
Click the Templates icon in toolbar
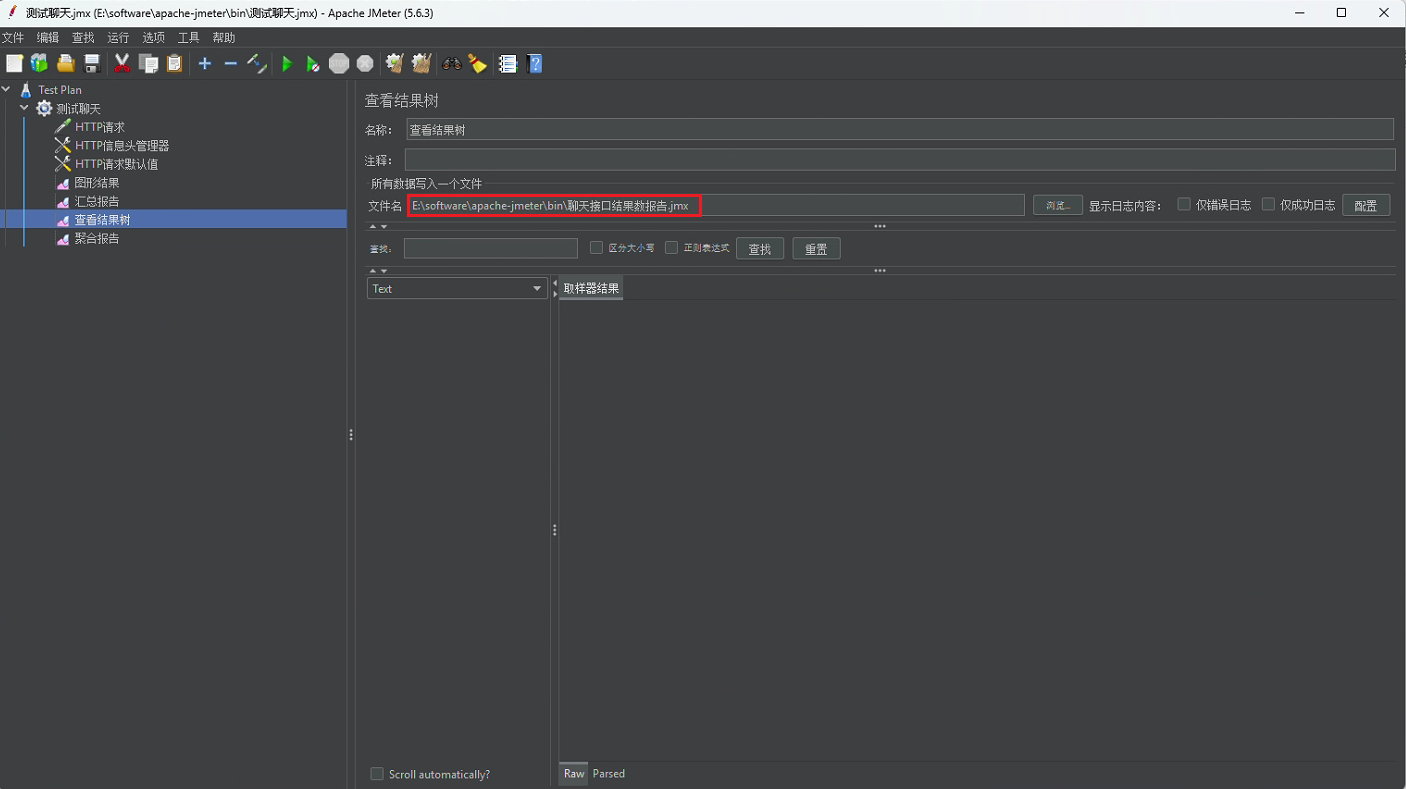tap(40, 64)
